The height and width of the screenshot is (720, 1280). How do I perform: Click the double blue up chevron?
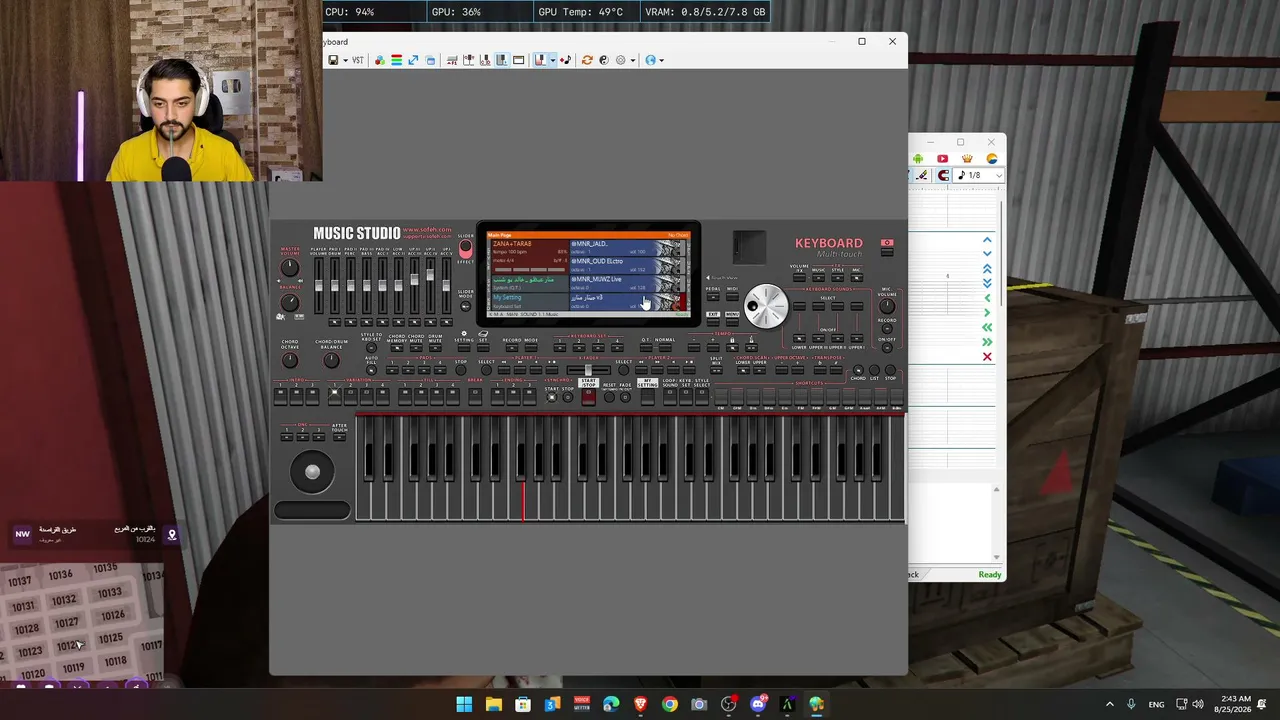987,269
